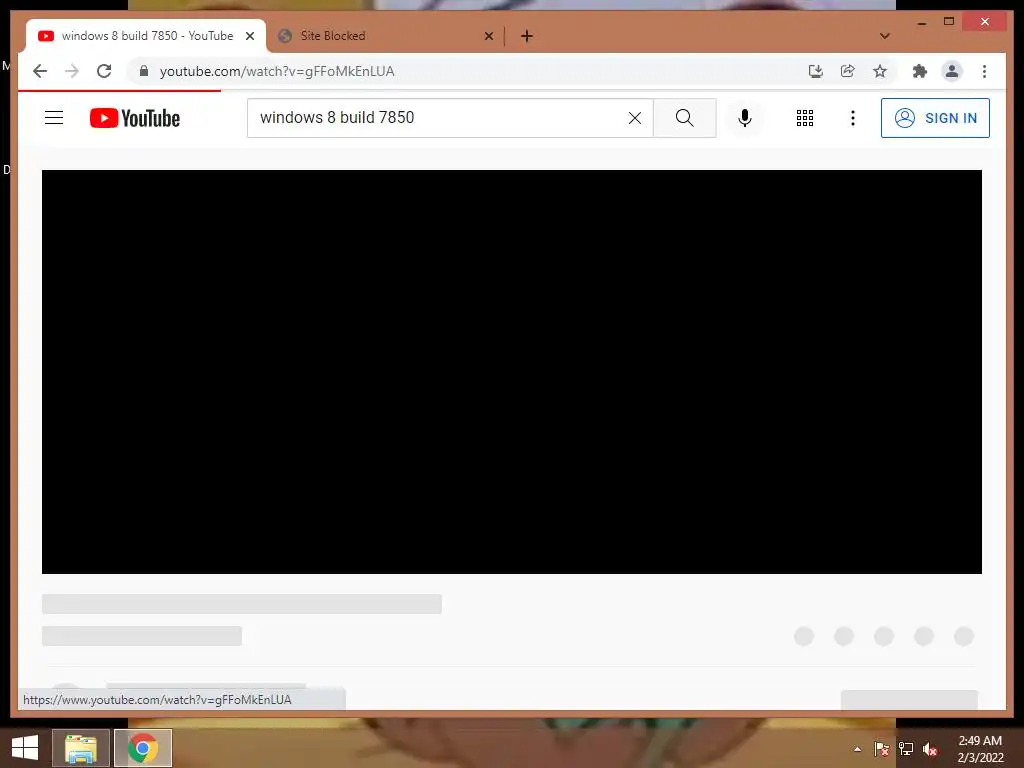Open the Chrome three-dot menu
Screen dimensions: 1024x768
click(984, 71)
